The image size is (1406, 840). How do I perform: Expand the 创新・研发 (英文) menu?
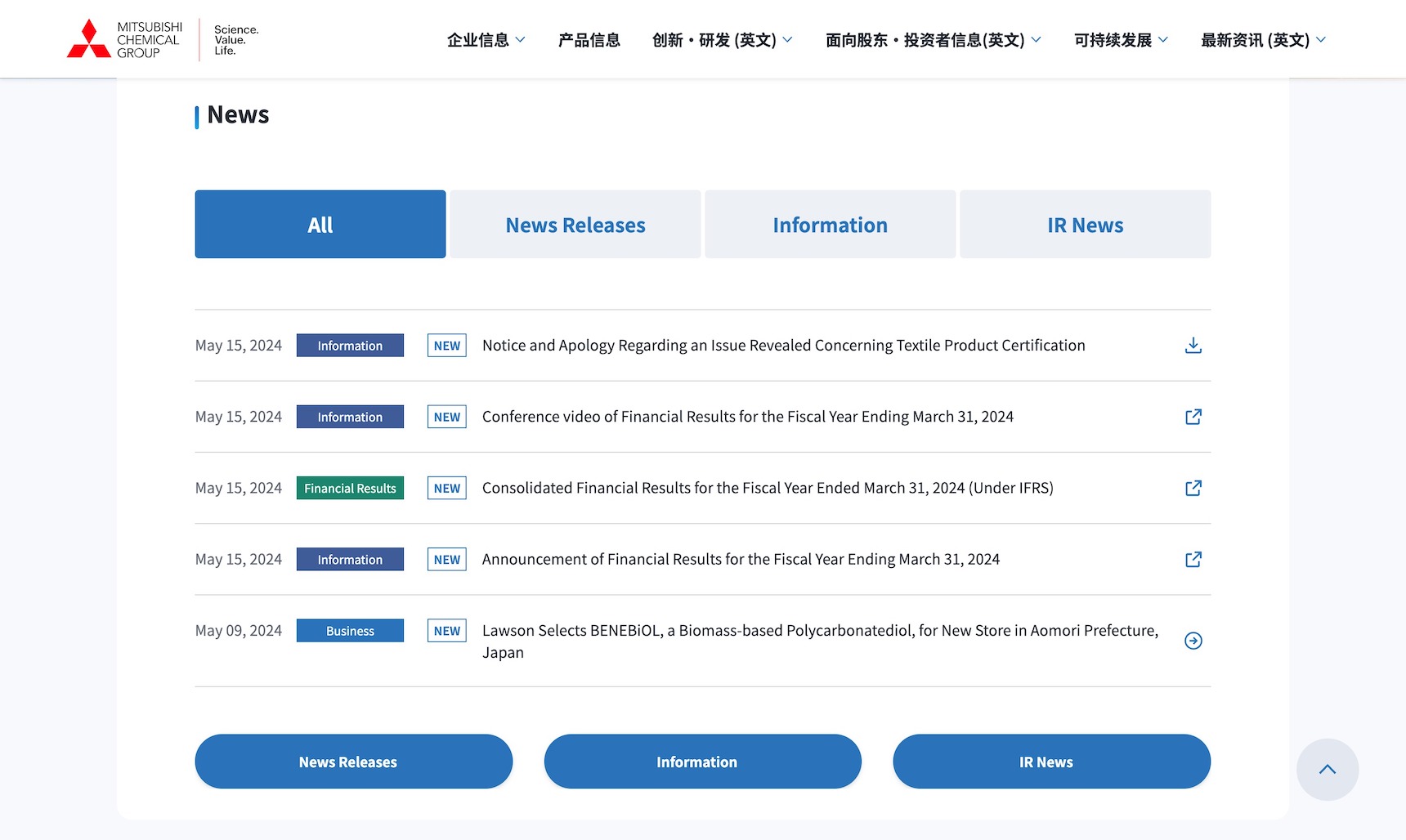tap(722, 40)
